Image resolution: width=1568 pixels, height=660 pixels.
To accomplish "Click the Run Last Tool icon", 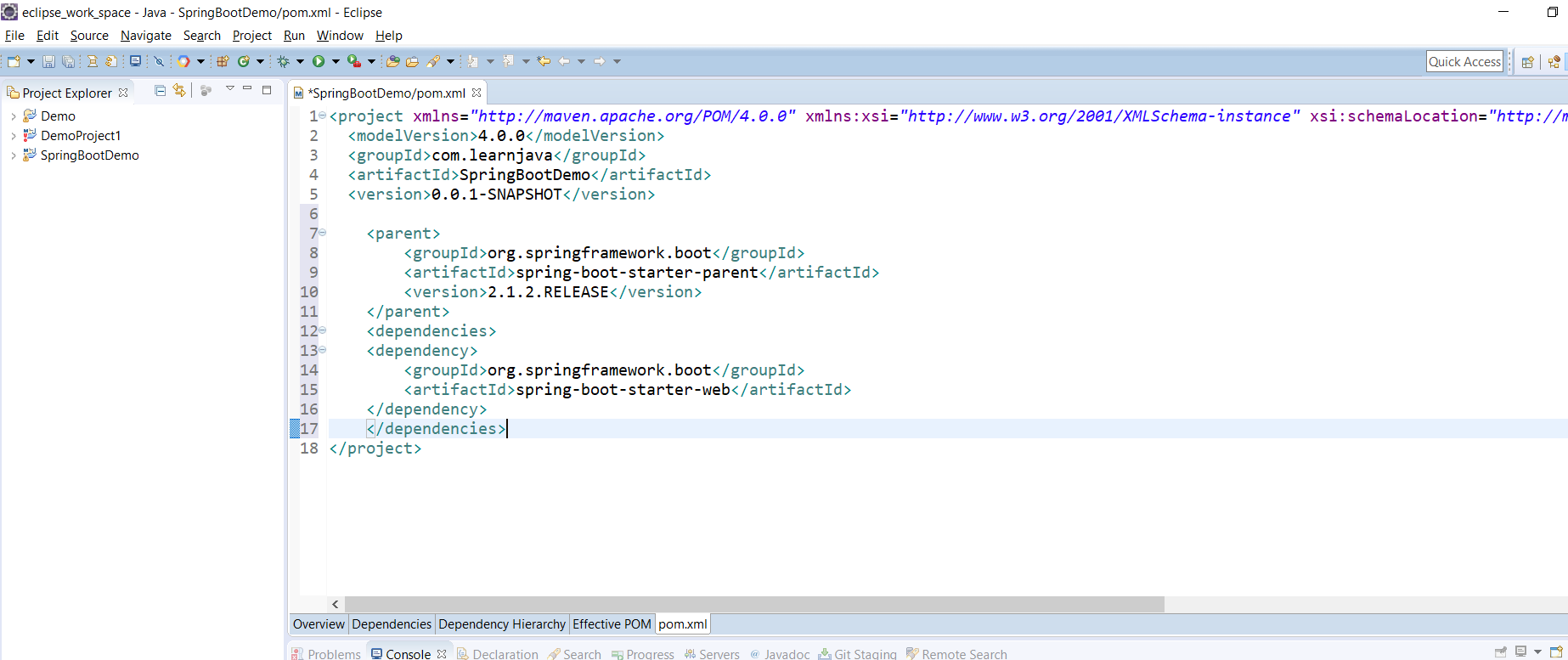I will click(x=354, y=61).
